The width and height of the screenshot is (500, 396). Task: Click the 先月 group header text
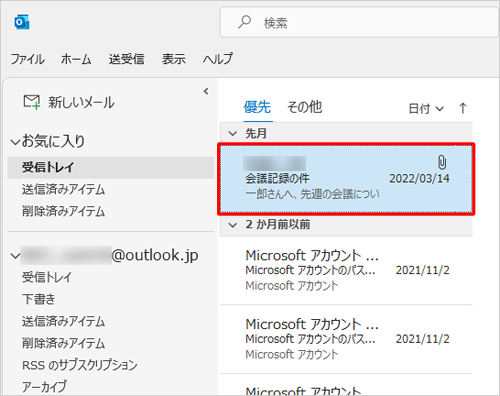256,133
